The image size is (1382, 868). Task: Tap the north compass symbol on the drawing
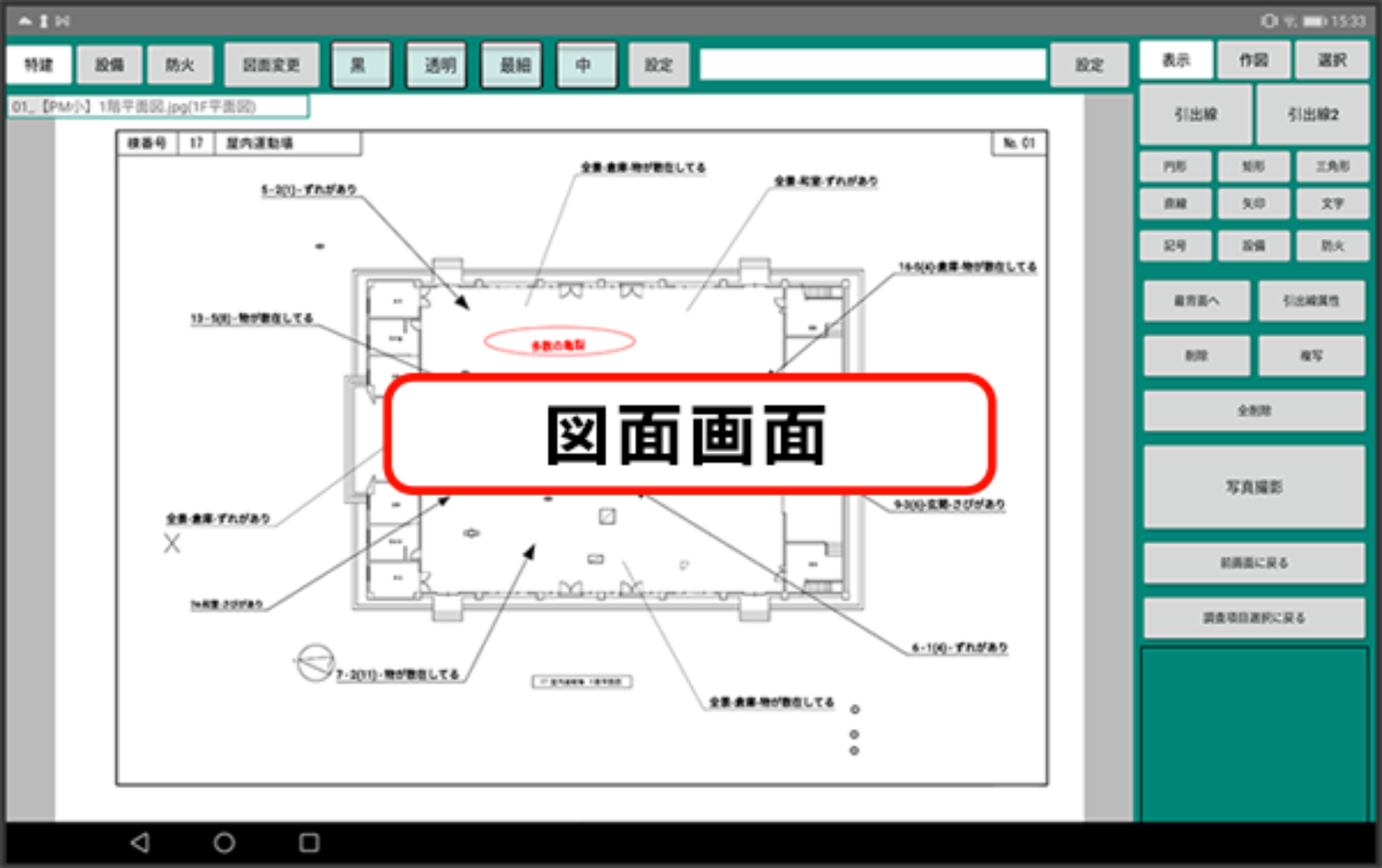click(x=315, y=662)
